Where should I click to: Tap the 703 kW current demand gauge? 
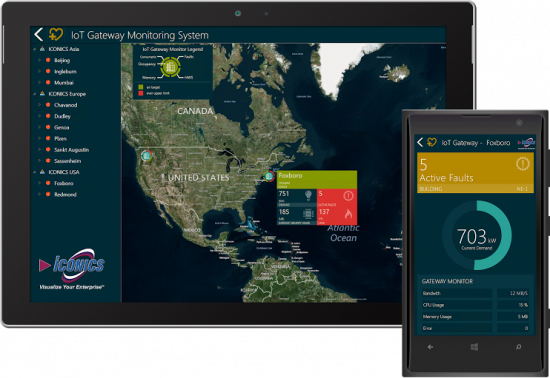pos(477,235)
